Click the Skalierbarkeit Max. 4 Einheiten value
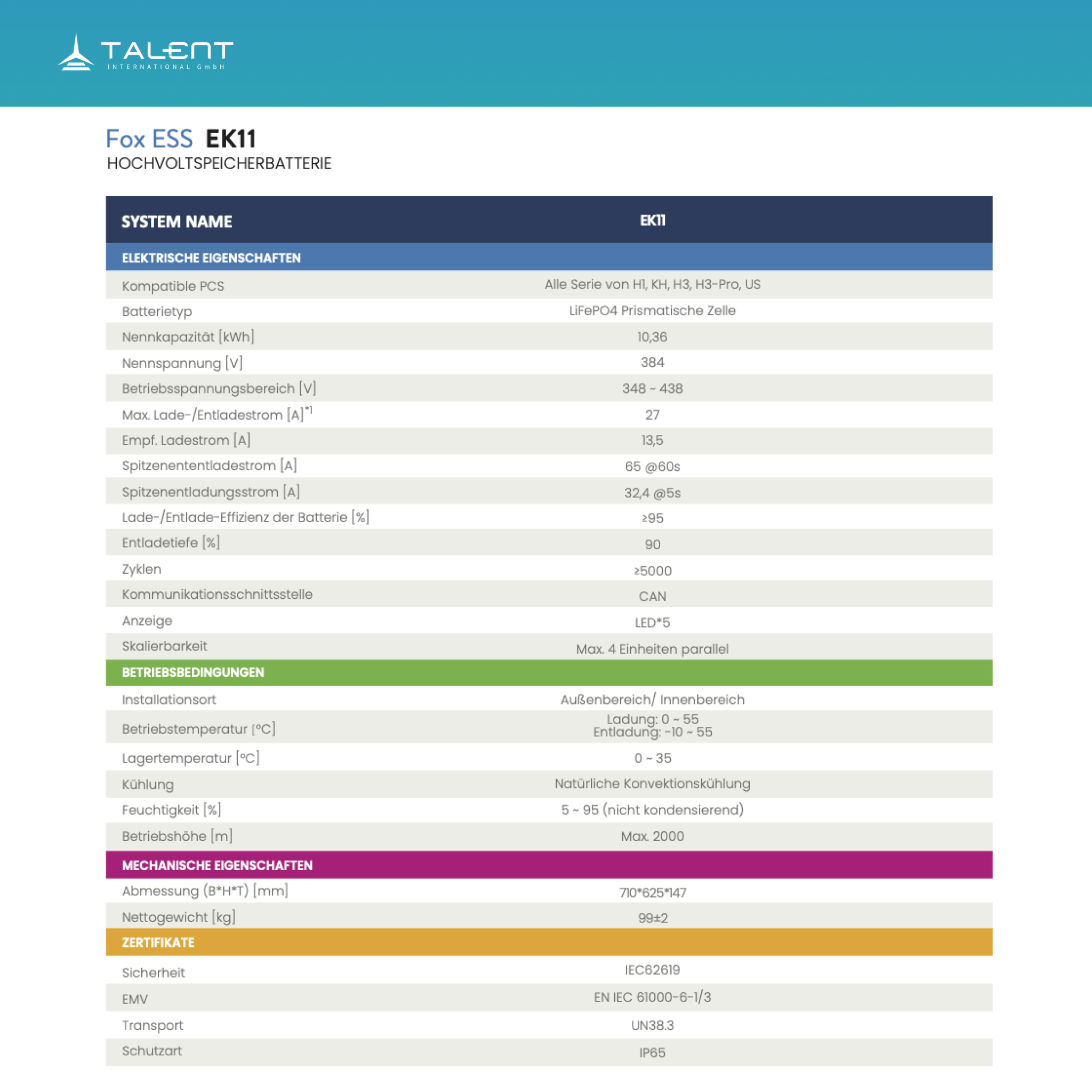The height and width of the screenshot is (1092, 1092). point(652,649)
